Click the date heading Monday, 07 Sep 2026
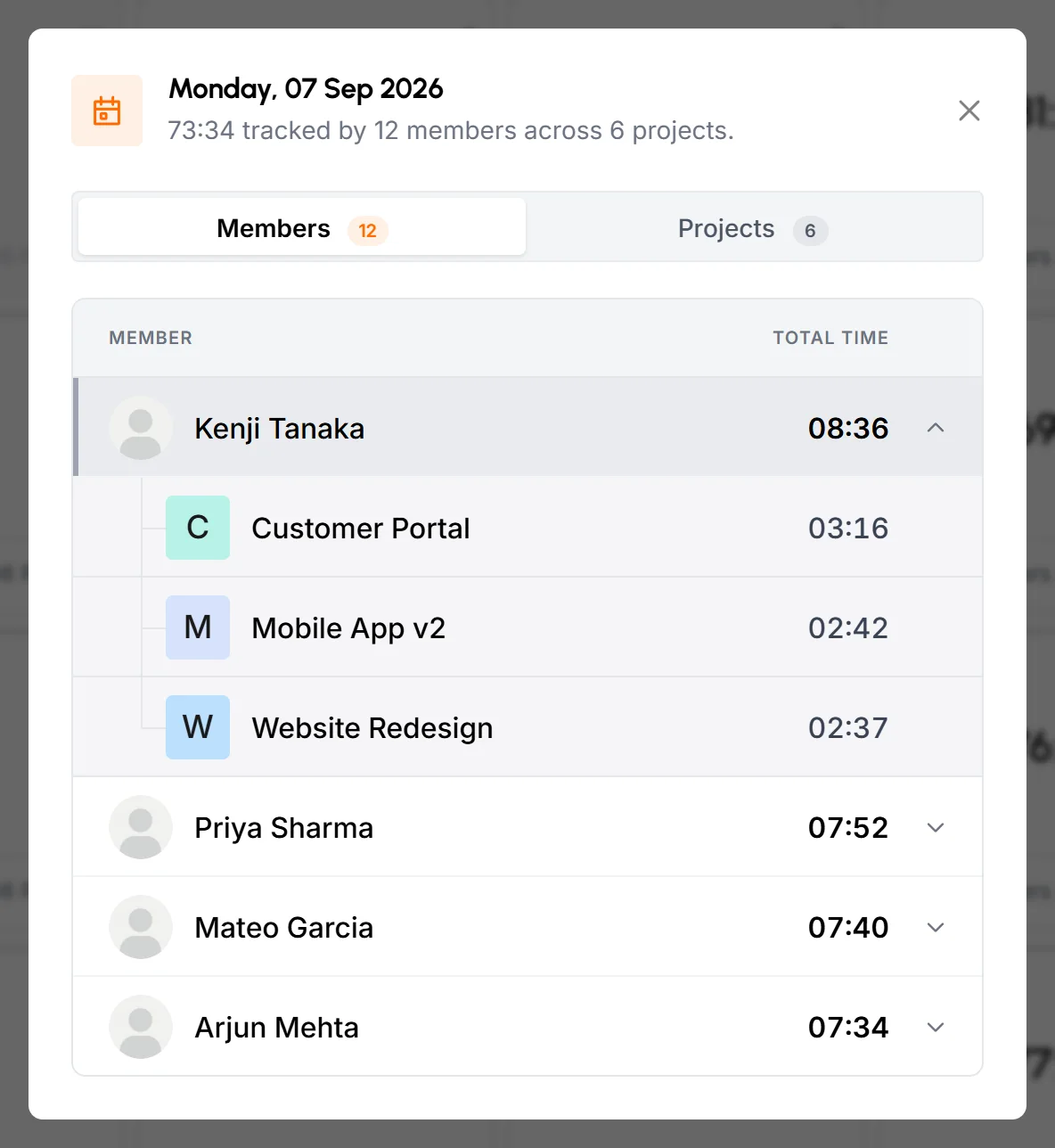 click(306, 89)
